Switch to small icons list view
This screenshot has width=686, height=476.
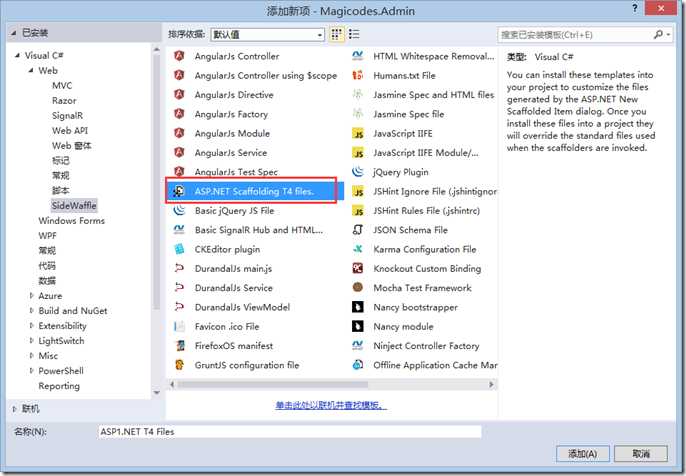click(x=354, y=34)
